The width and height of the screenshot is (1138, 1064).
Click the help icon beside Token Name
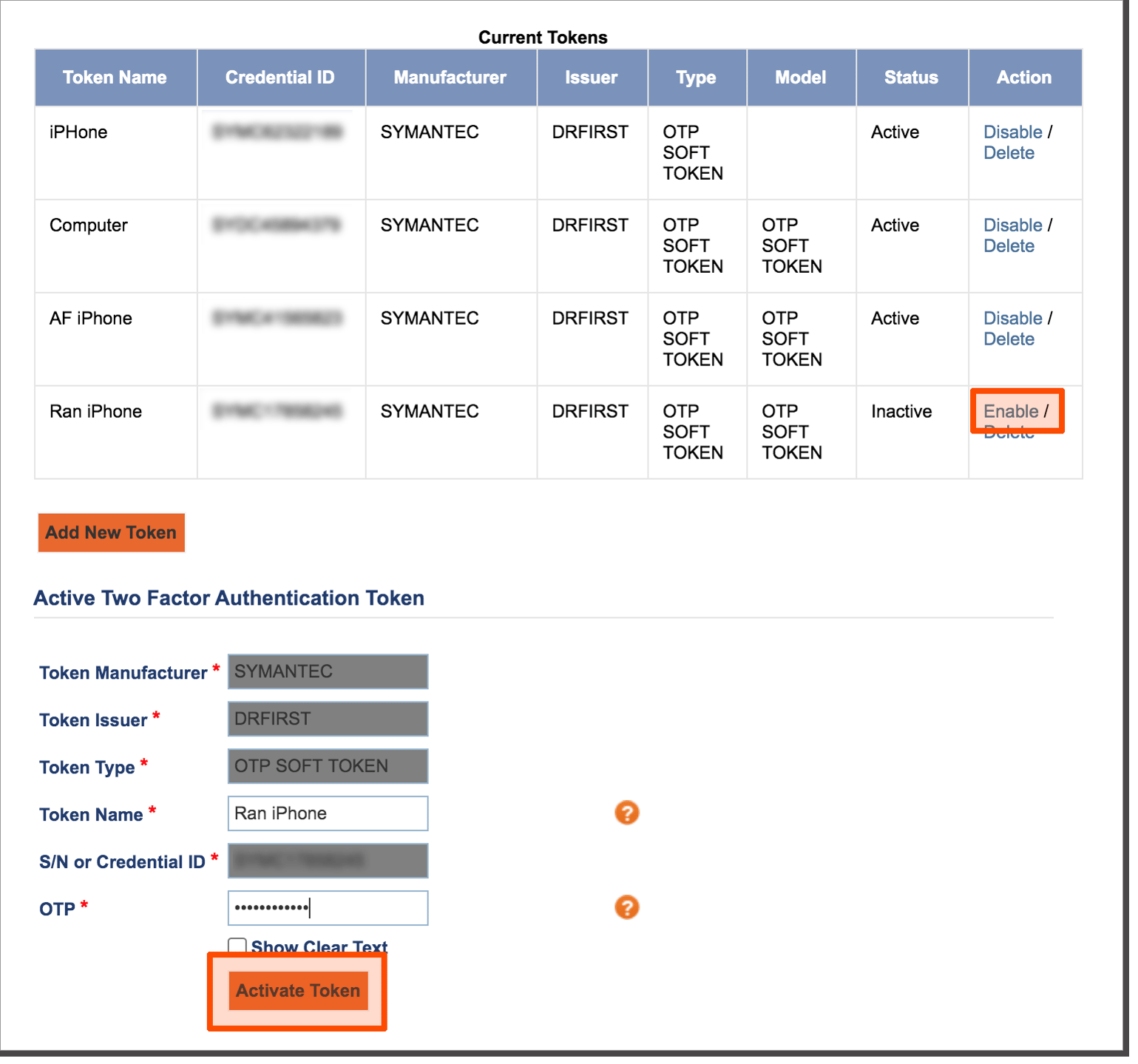pyautogui.click(x=626, y=812)
